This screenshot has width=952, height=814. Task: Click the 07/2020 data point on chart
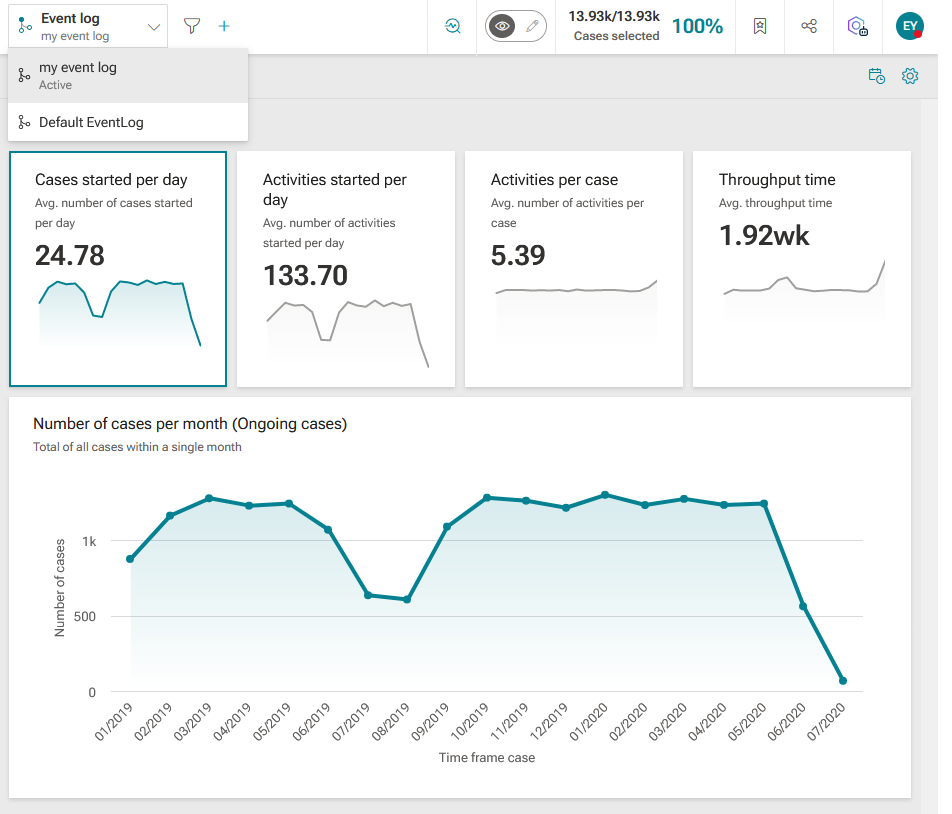pos(843,681)
